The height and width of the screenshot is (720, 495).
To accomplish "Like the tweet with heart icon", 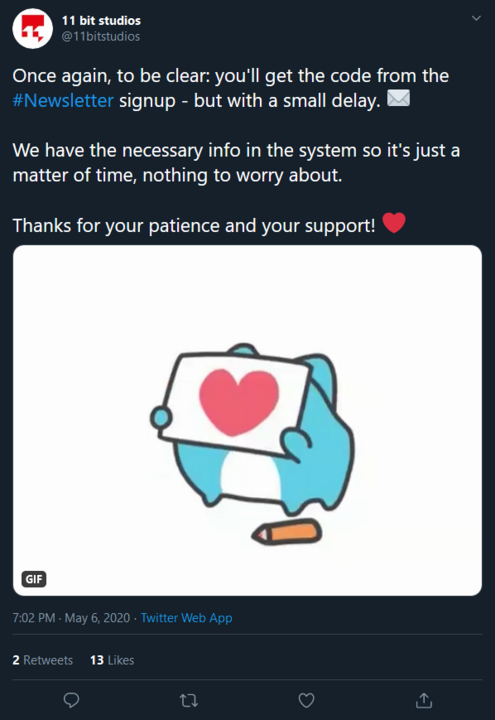I will 306,700.
